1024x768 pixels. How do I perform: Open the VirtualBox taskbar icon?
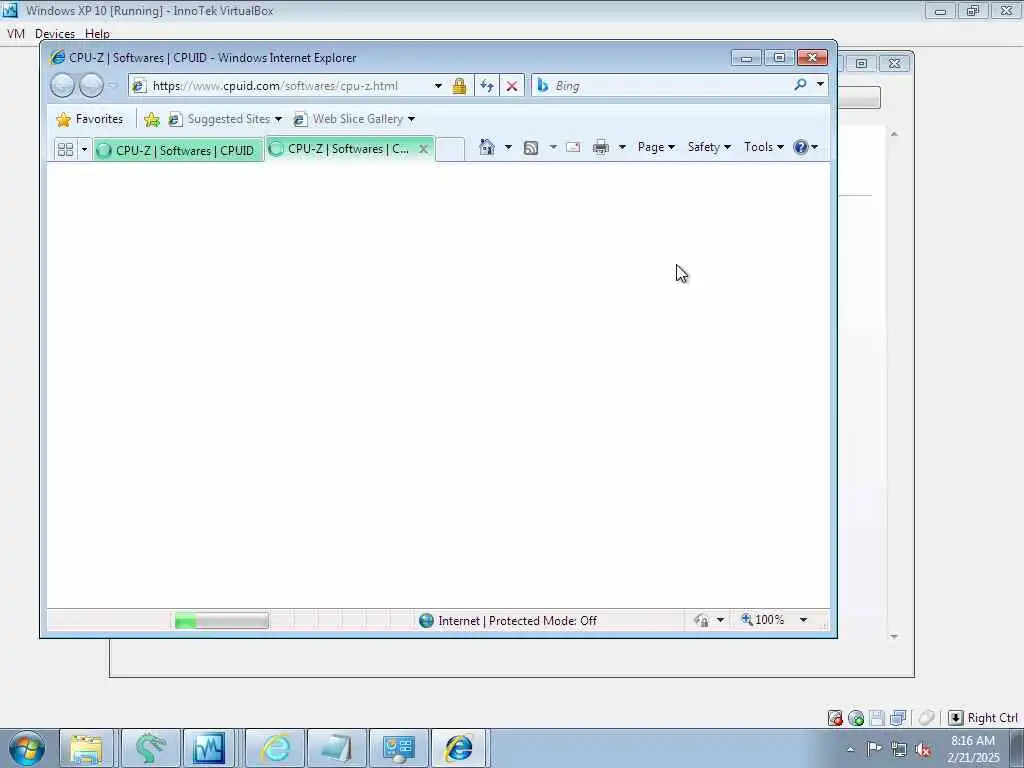(x=209, y=748)
